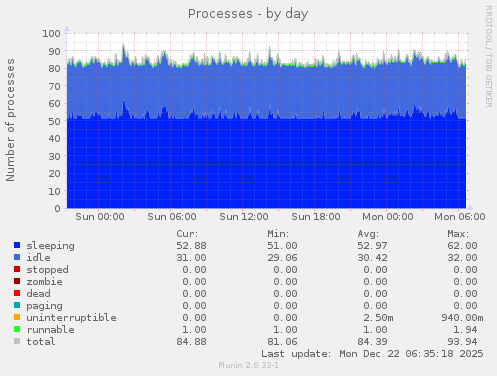Click the runnable legend color swatch
Viewport: 497px width, 376px height.
click(17, 329)
